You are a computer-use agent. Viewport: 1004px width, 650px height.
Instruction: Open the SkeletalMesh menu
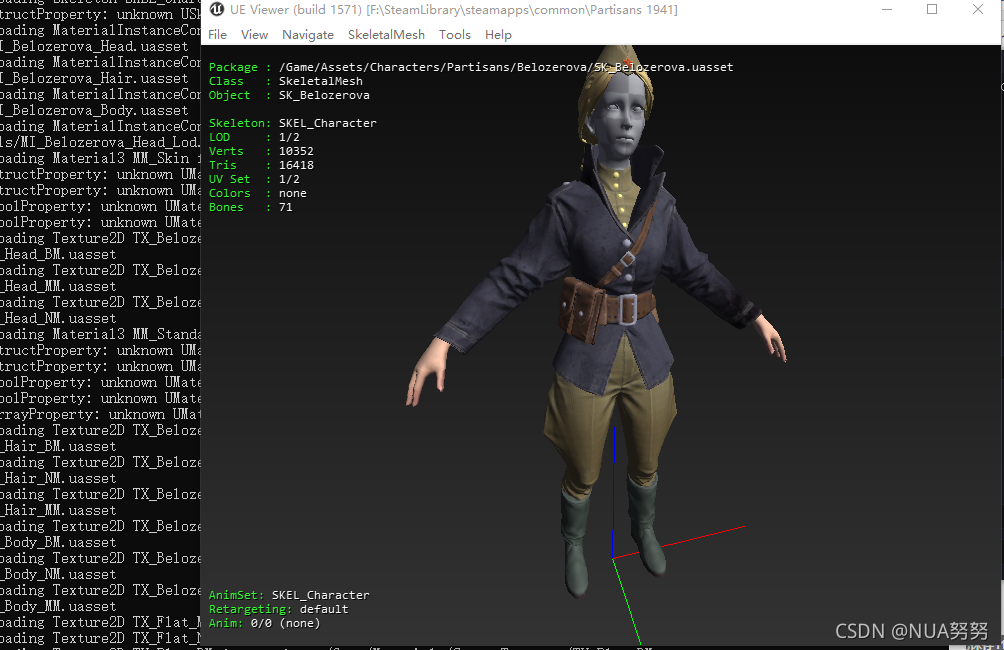pos(386,35)
